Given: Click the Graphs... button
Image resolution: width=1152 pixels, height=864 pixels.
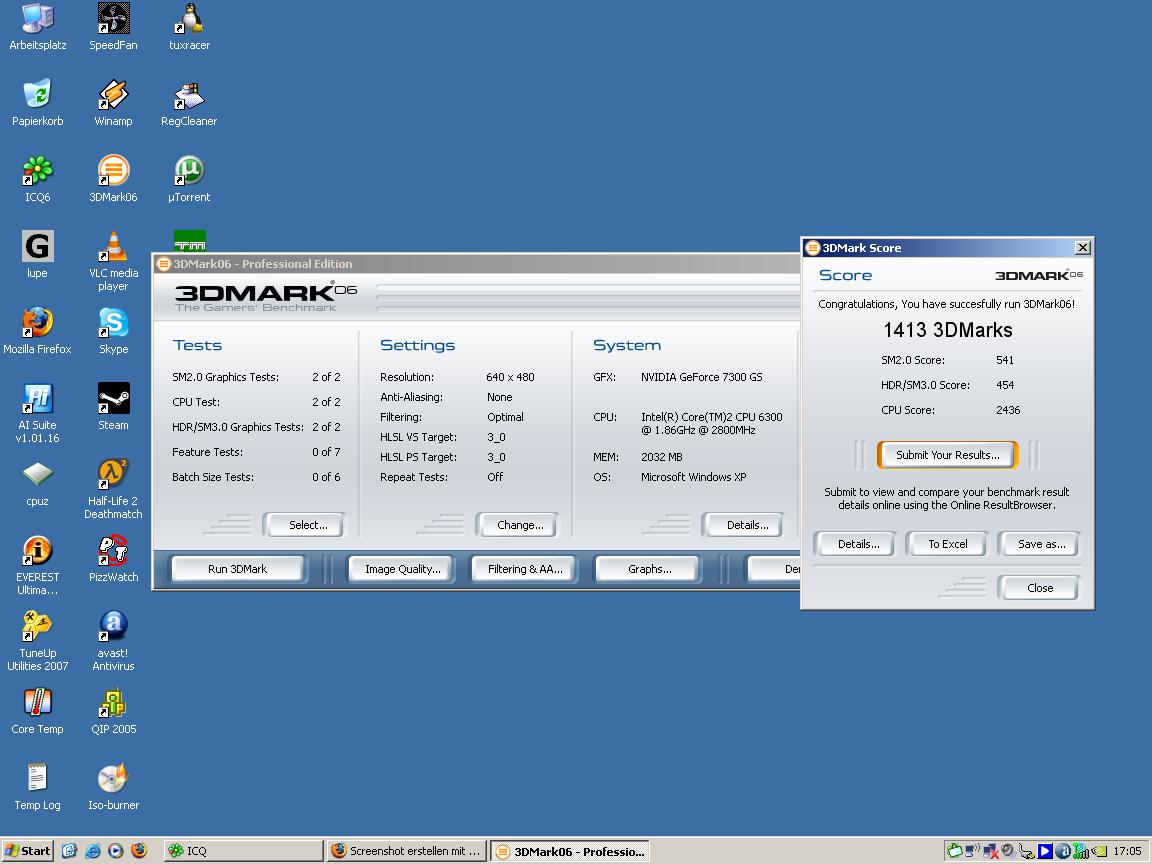Looking at the screenshot, I should pyautogui.click(x=648, y=569).
